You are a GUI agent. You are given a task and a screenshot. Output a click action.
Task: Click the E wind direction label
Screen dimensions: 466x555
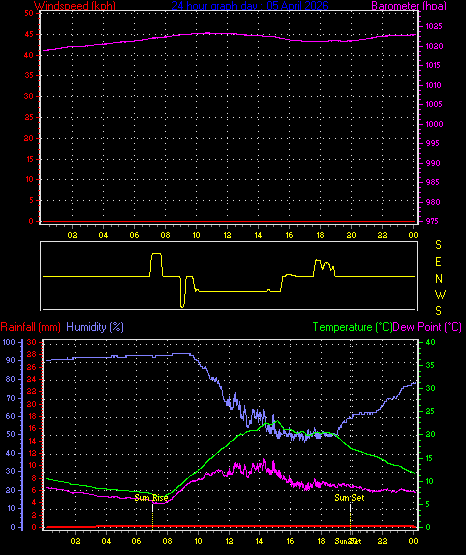point(438,262)
